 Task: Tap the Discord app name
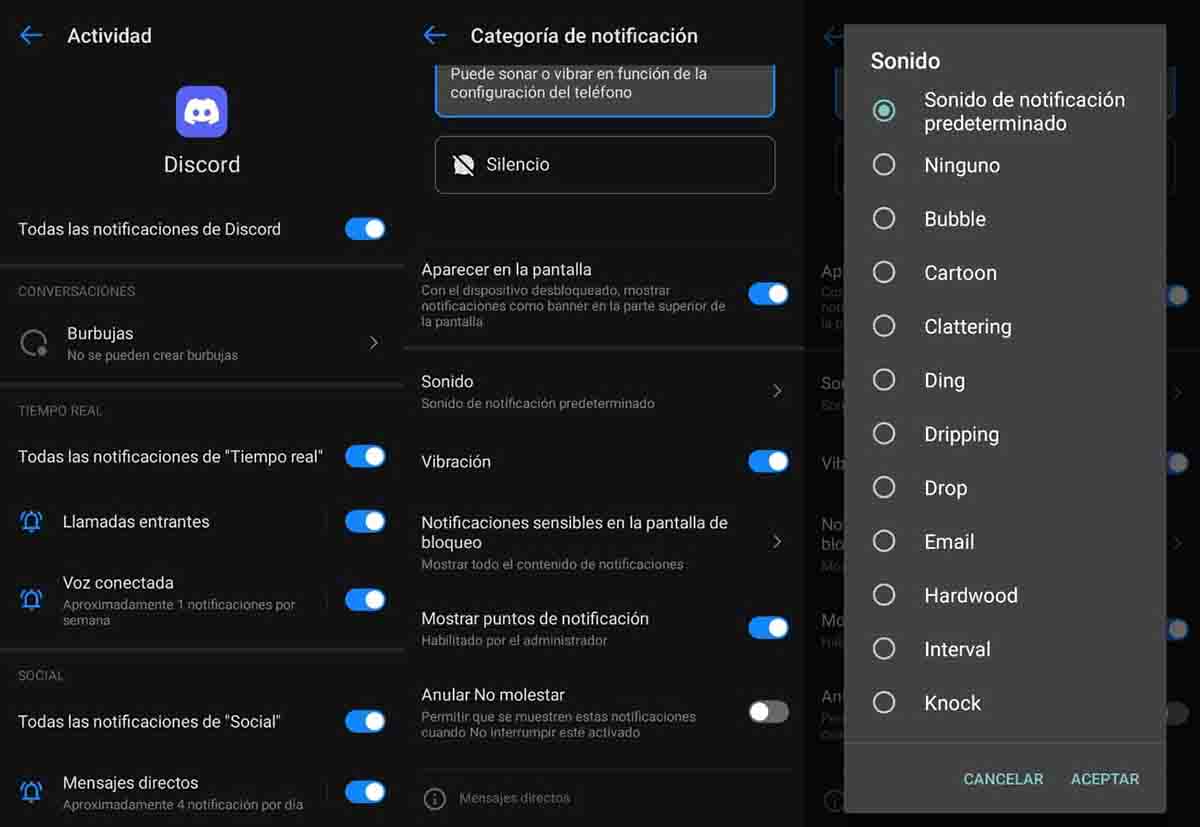202,165
